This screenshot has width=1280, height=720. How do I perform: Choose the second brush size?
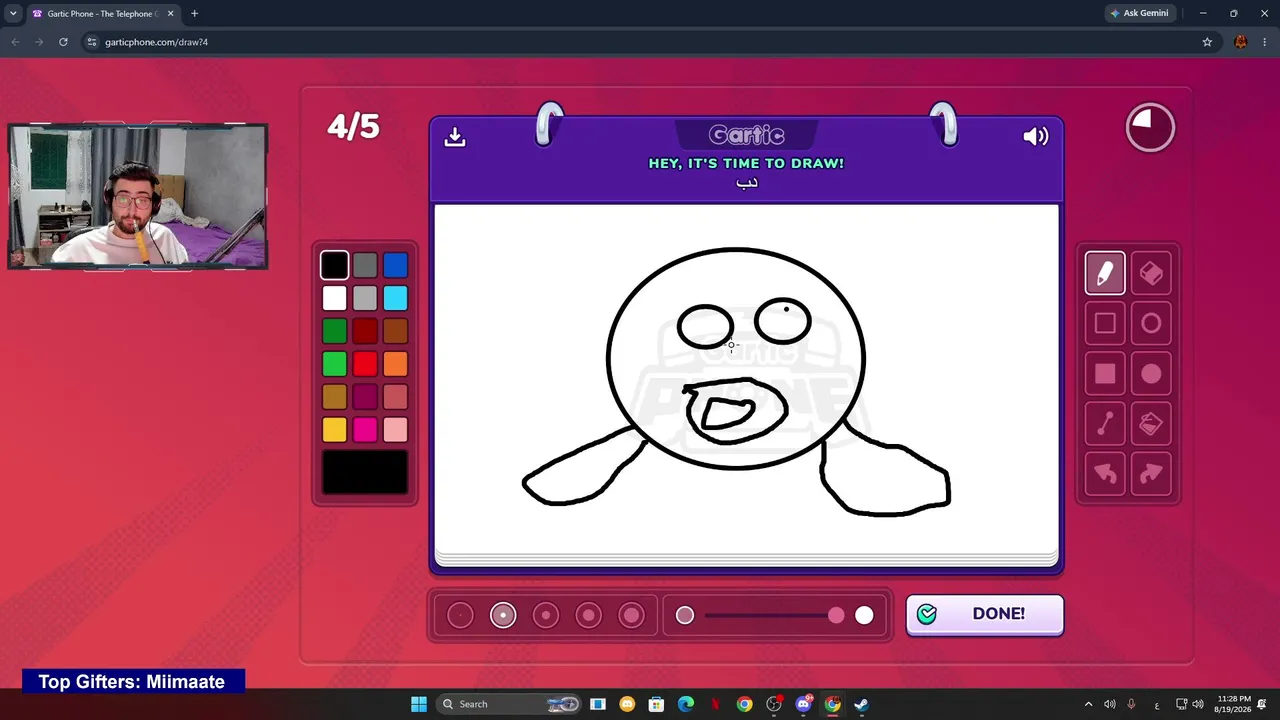(503, 615)
